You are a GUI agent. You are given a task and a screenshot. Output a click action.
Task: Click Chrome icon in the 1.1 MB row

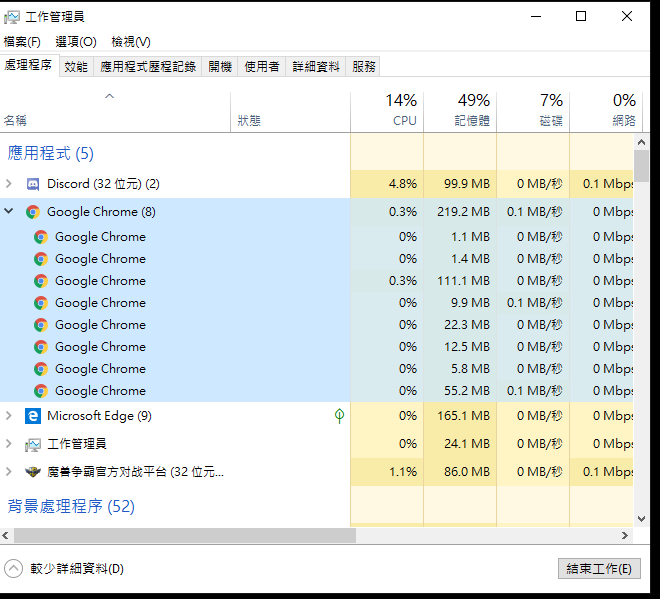click(x=41, y=237)
